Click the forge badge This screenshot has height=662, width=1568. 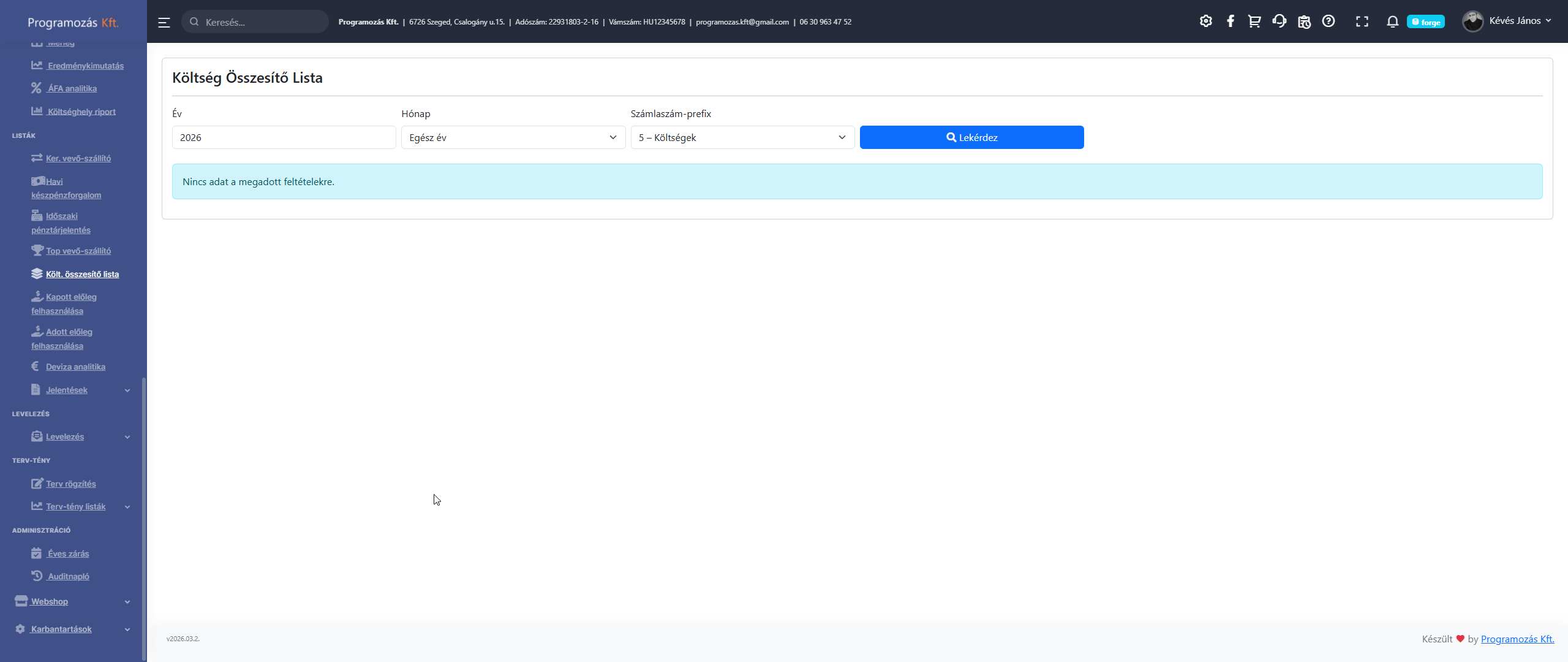click(1426, 22)
